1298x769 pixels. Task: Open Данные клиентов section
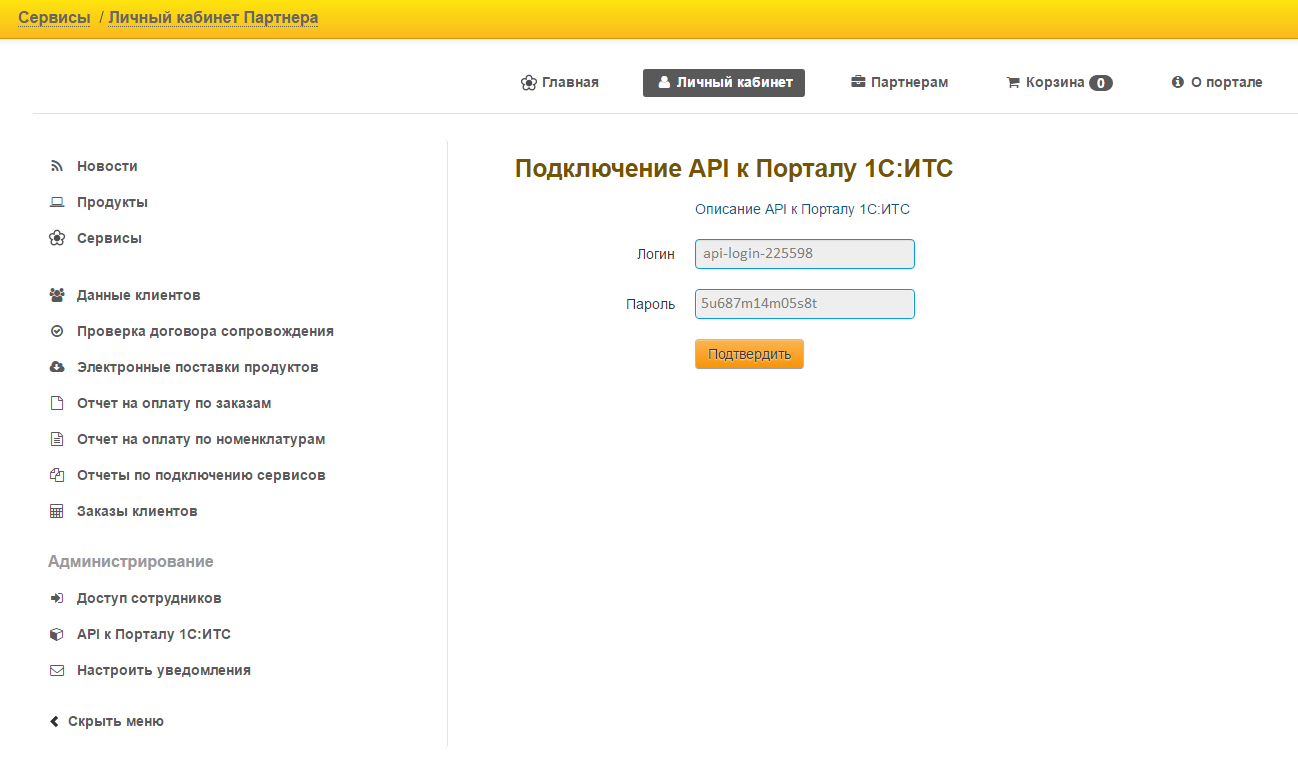pyautogui.click(x=139, y=295)
